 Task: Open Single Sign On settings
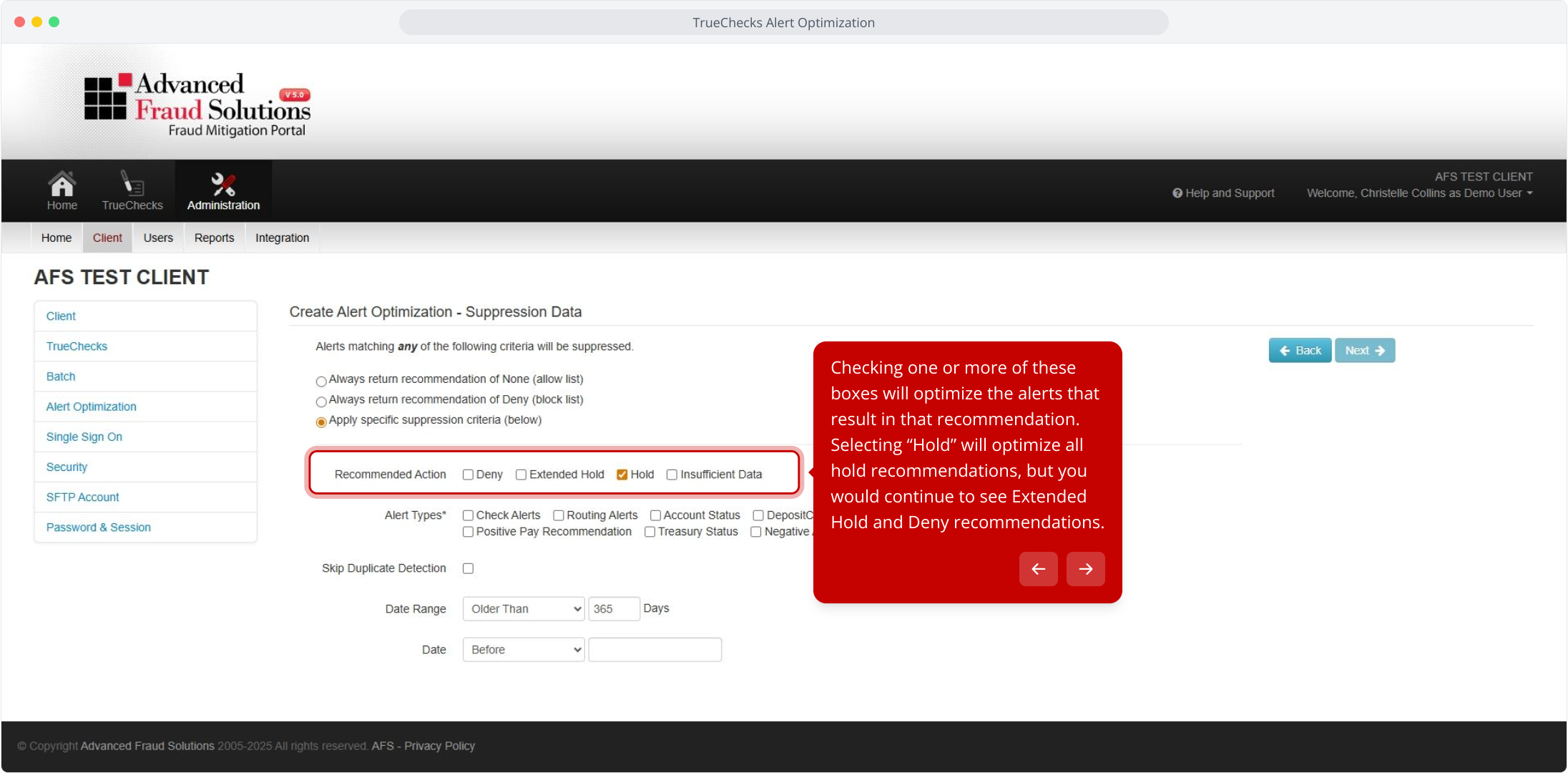(146, 437)
